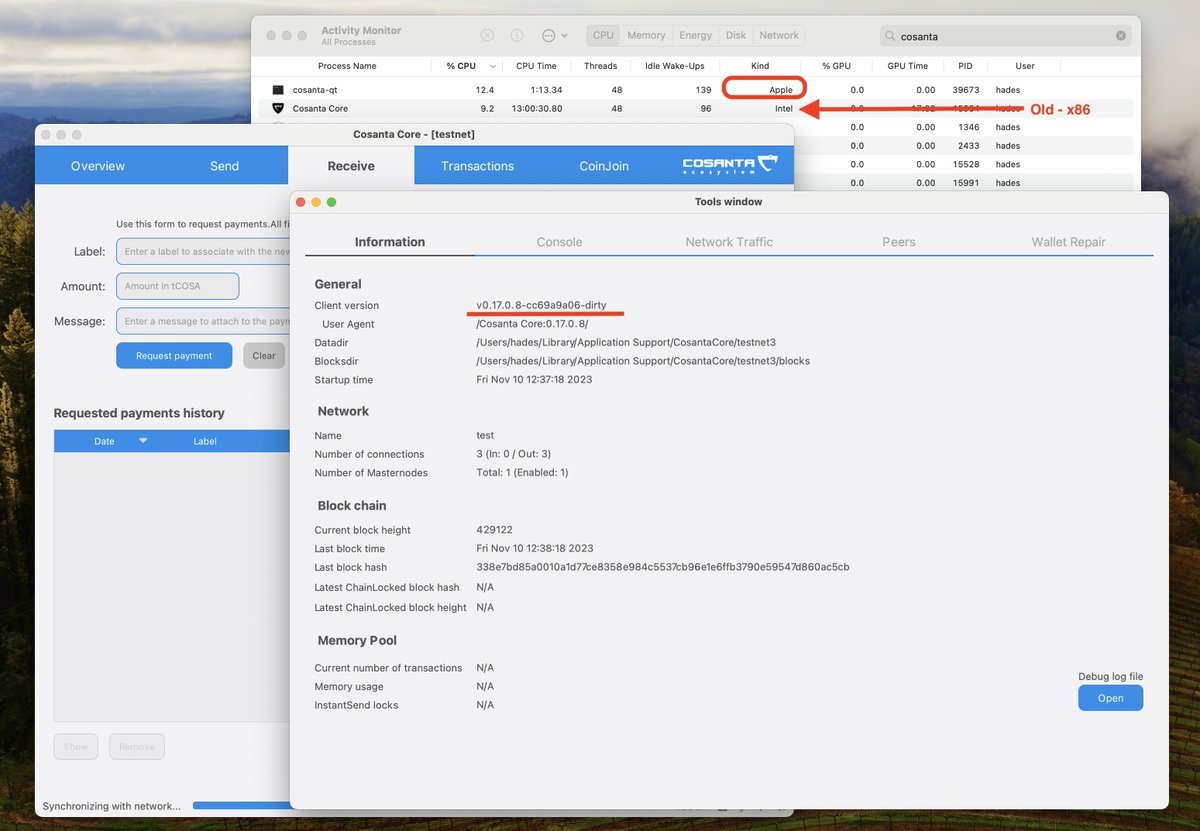Sort by the % GPU column header

(x=836, y=66)
